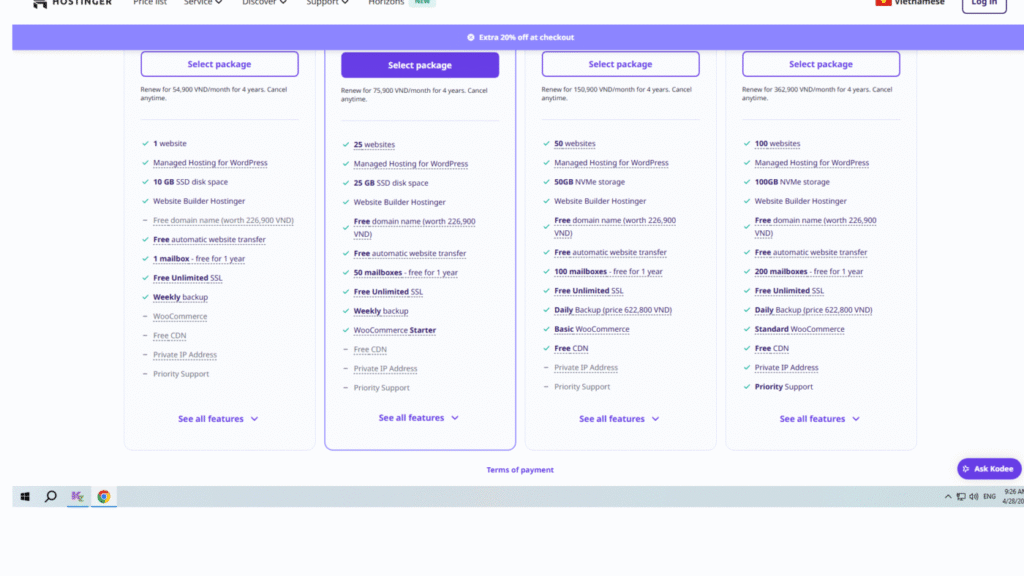This screenshot has width=1024, height=576.
Task: Click the "100 websites" feature
Action: (x=777, y=144)
